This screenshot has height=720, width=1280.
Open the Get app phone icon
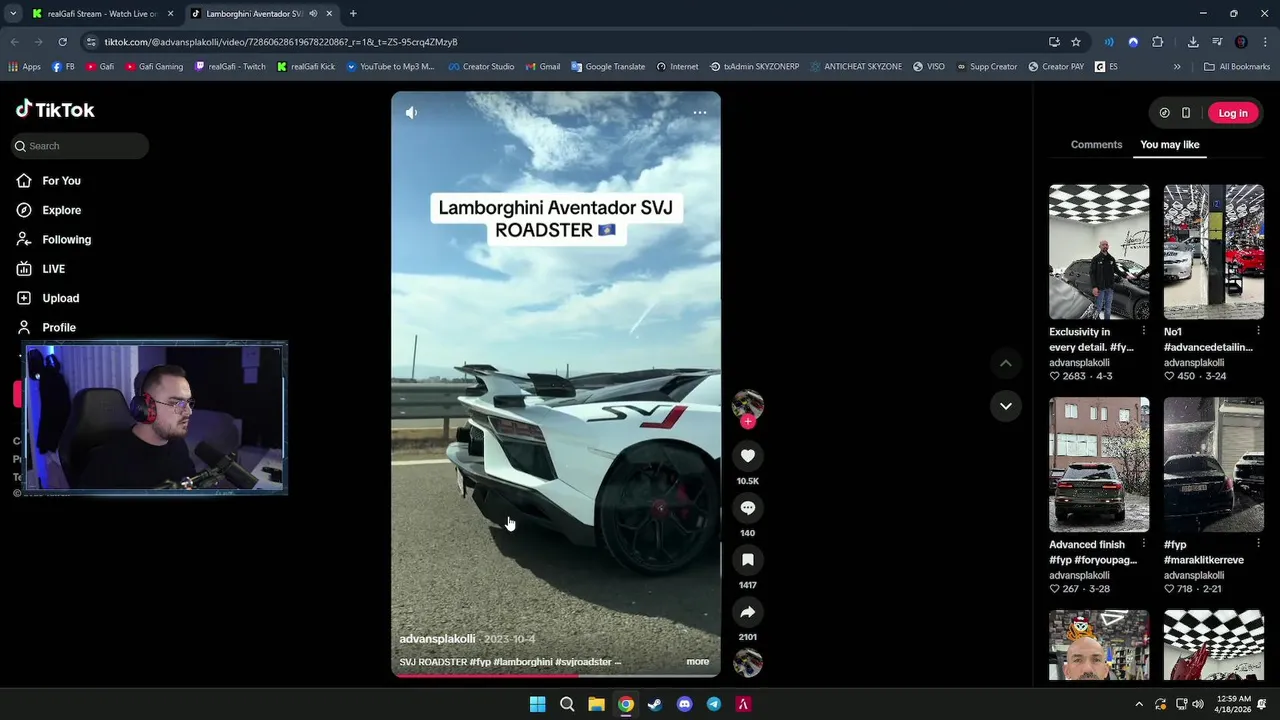point(1186,113)
